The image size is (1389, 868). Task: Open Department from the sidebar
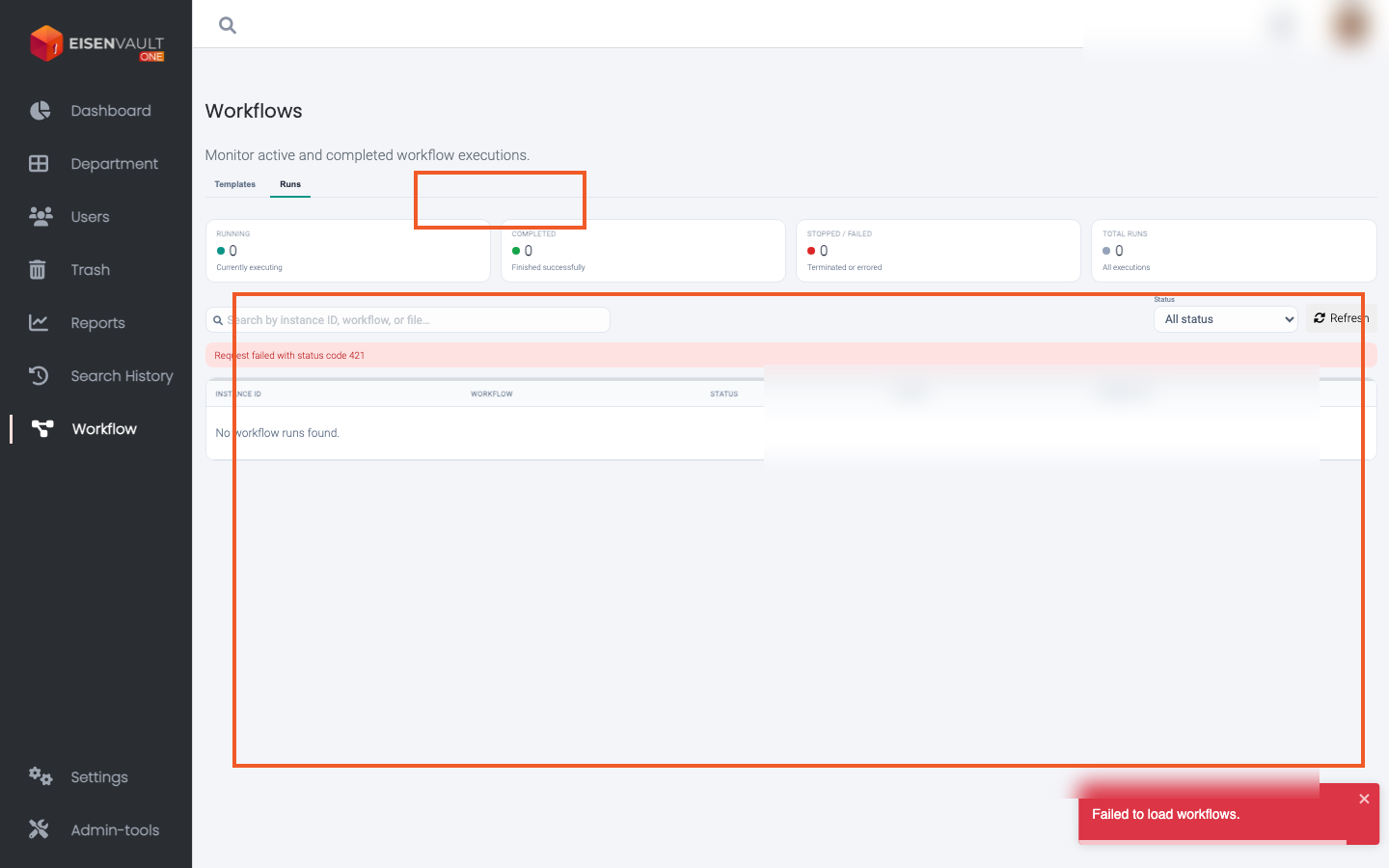point(115,164)
